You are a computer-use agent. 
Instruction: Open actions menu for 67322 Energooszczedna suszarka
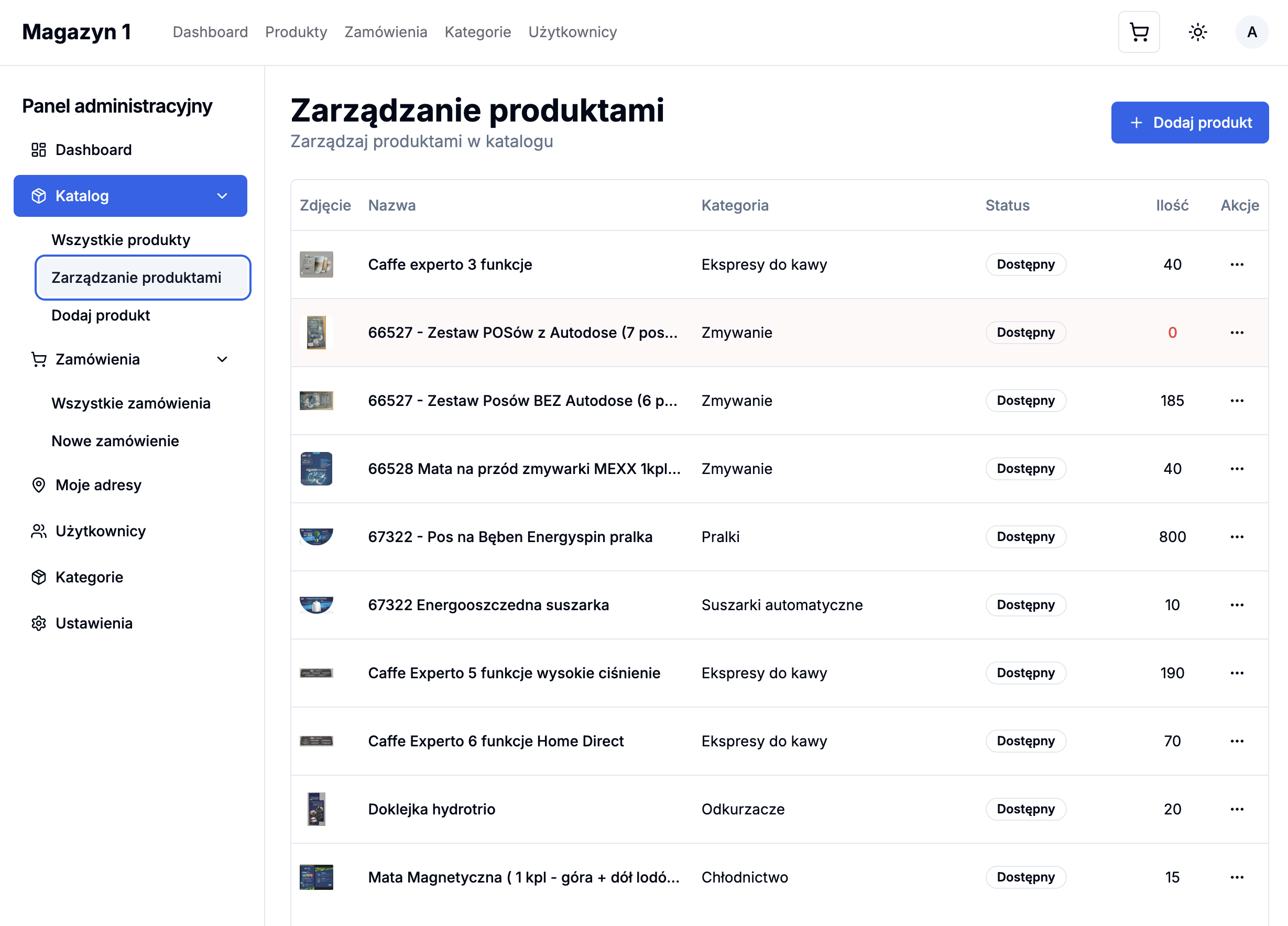pos(1236,604)
